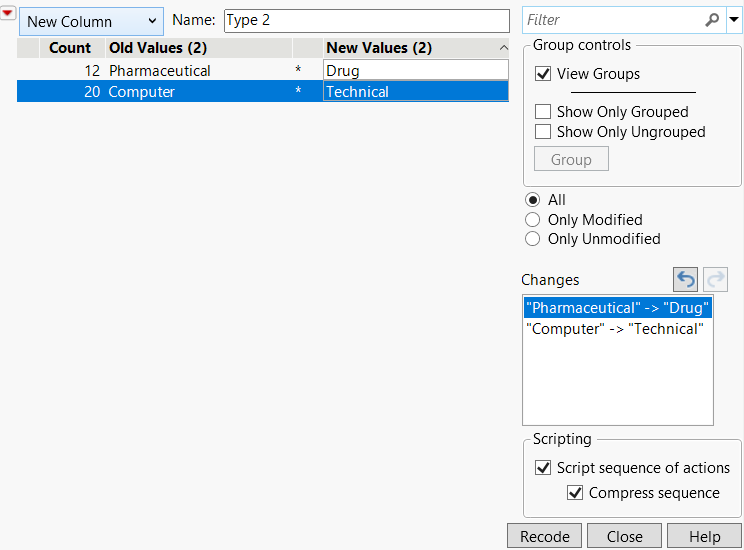This screenshot has height=550, width=744.
Task: Select the Only Unmodified radio button
Action: tap(533, 239)
